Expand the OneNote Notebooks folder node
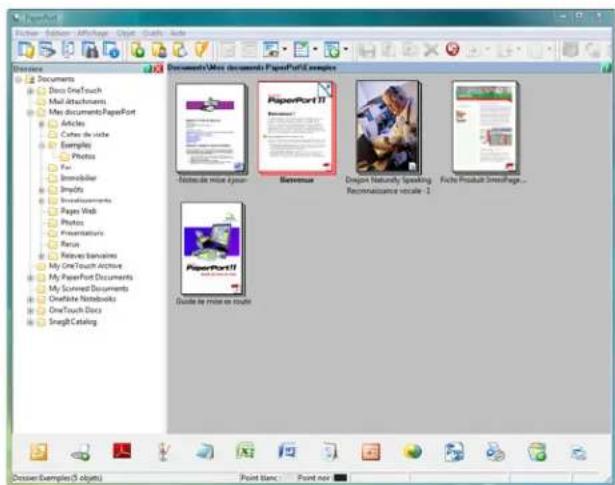 [x=30, y=300]
